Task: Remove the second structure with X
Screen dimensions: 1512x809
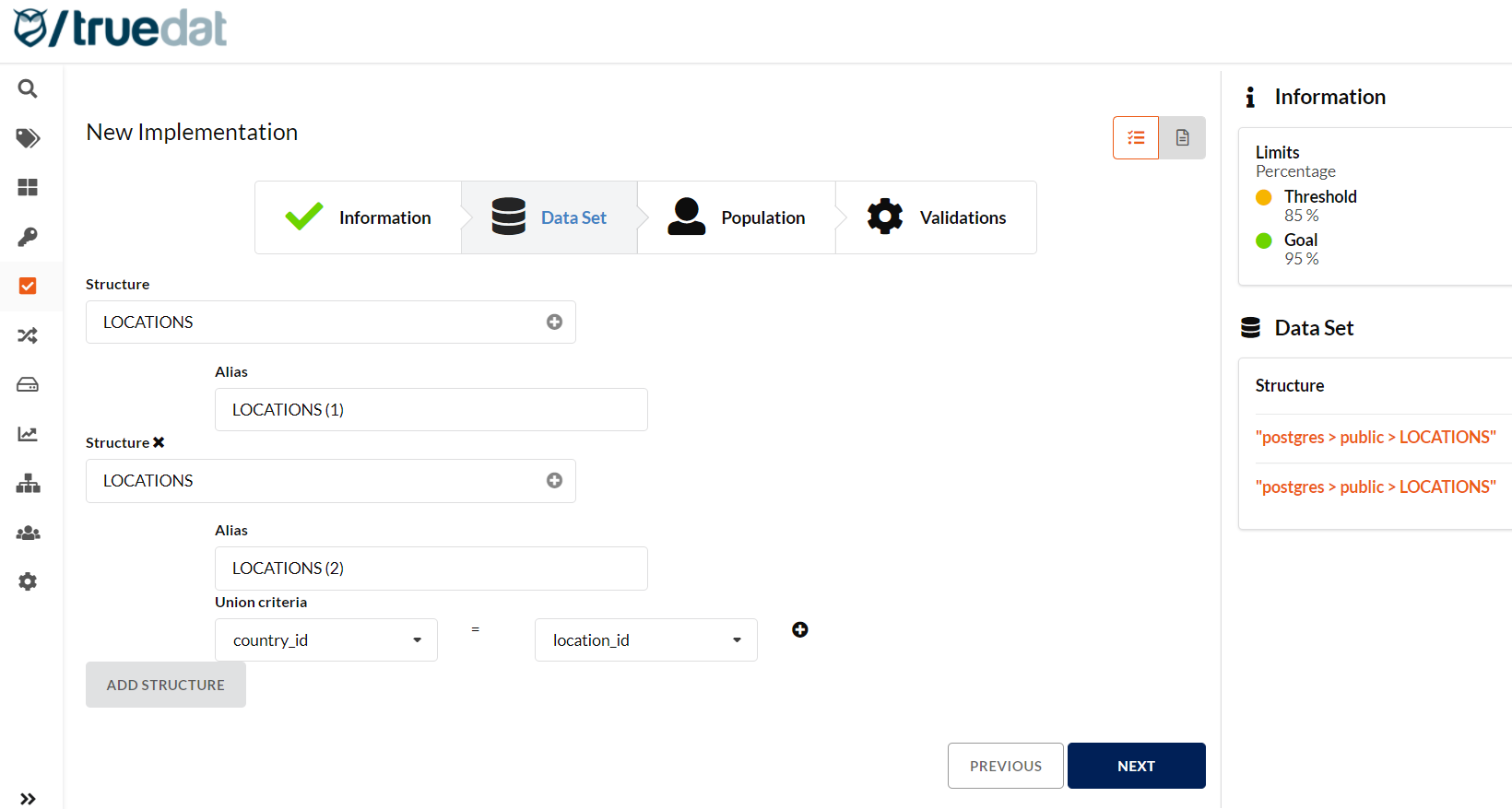Action: tap(159, 442)
